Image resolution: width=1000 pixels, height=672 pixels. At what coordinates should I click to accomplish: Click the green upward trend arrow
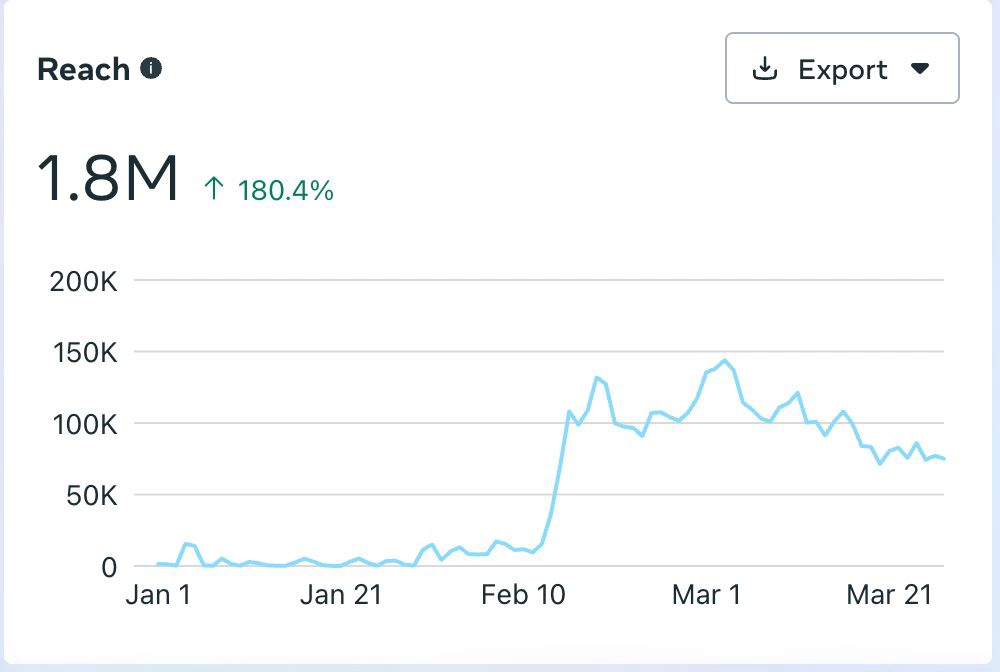pos(214,189)
